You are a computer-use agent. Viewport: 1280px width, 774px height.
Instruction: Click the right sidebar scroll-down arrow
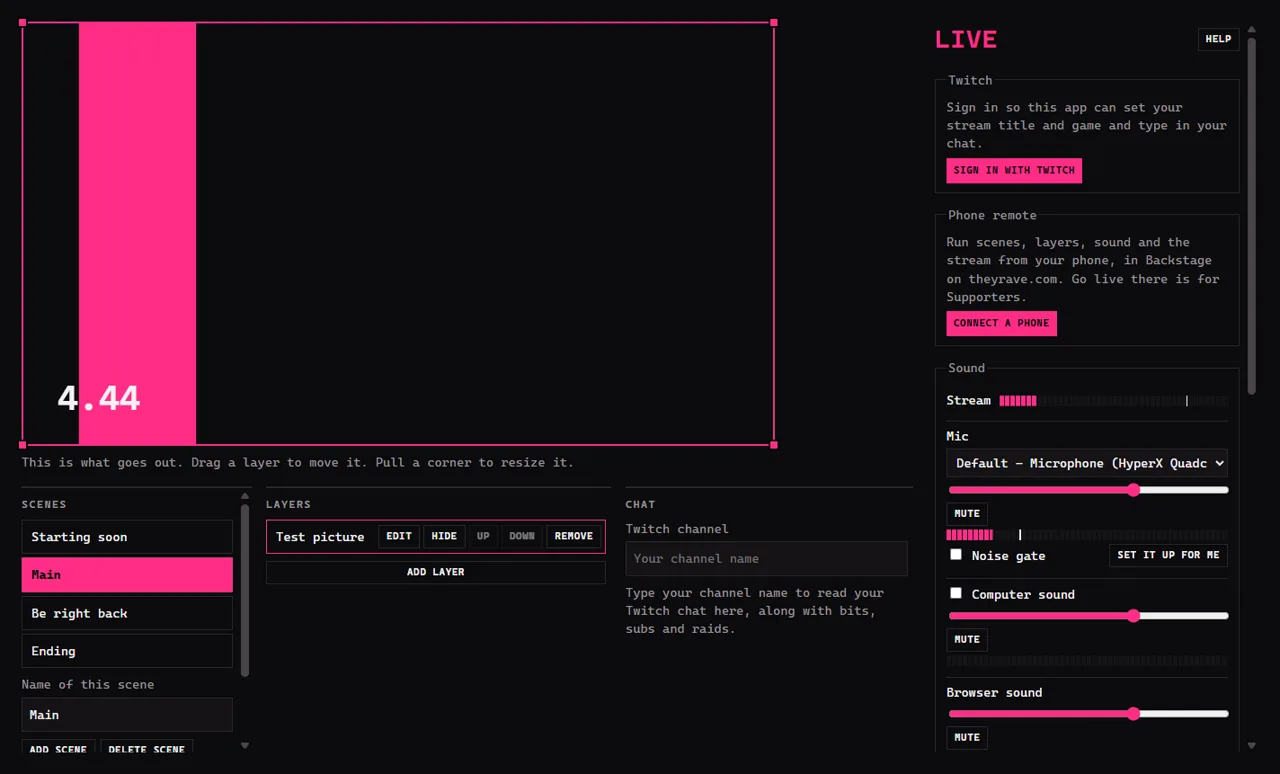(x=1252, y=746)
